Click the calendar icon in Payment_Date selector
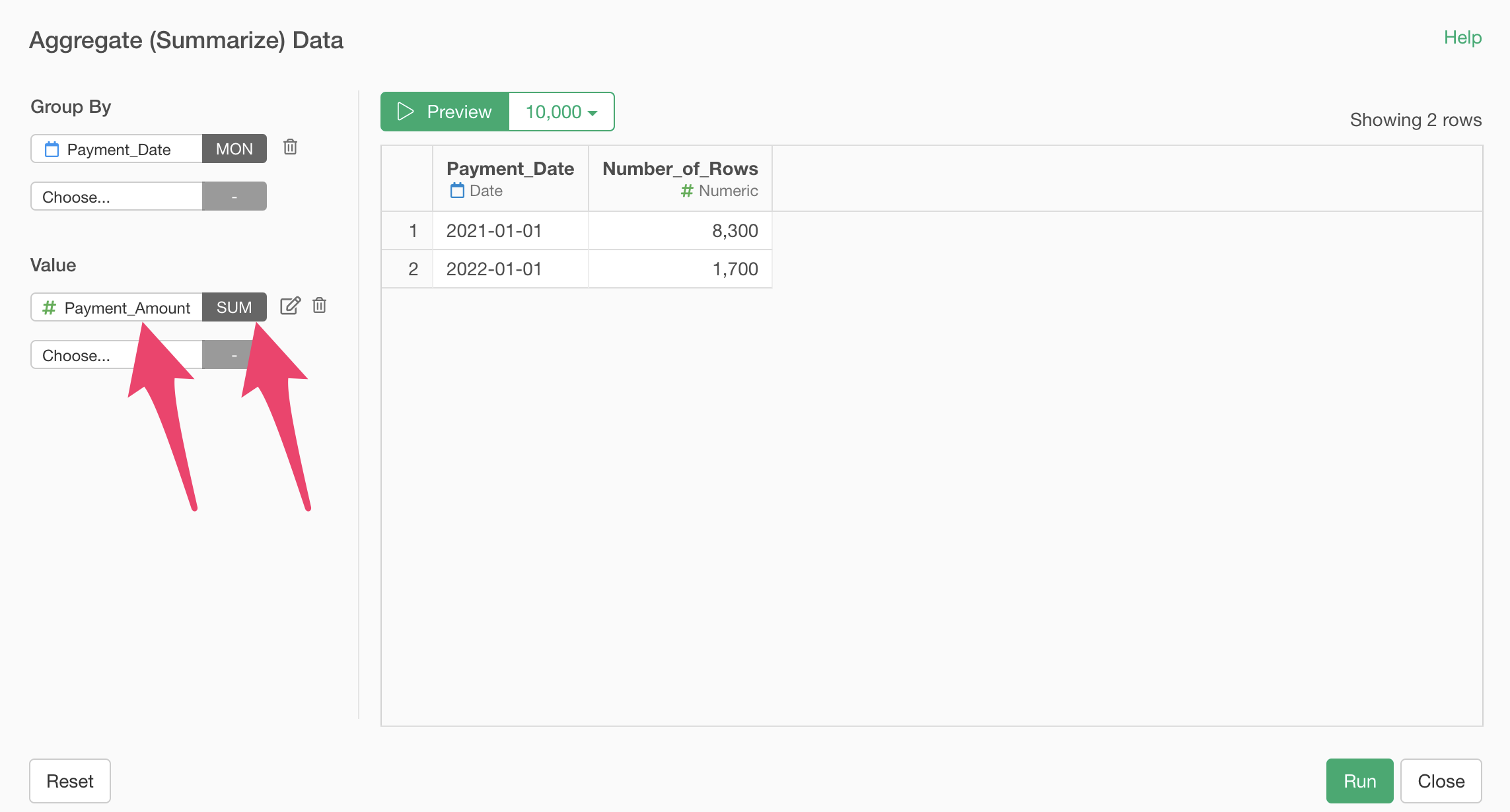Screen dimensions: 1510x812 [52, 150]
